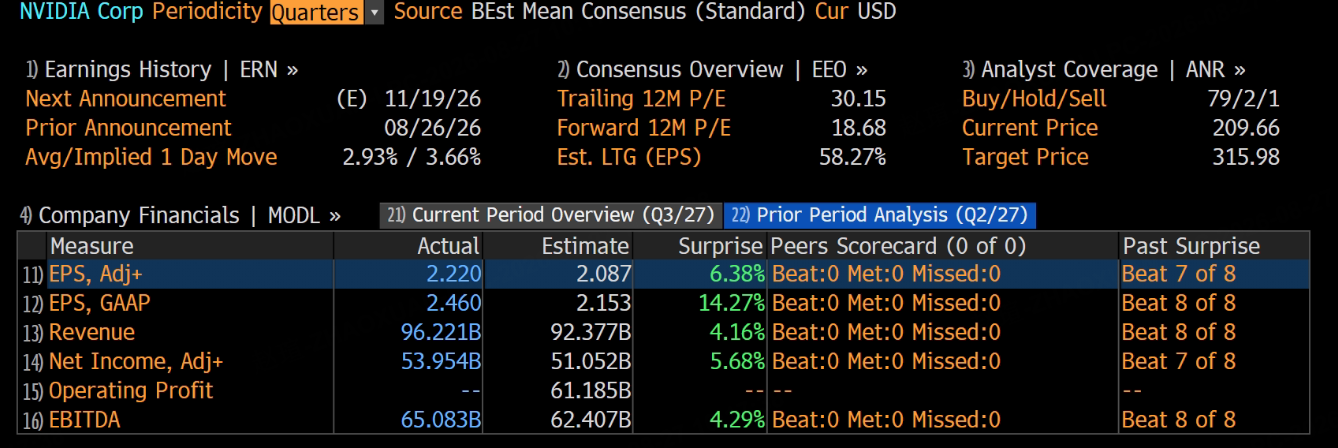Click the BEst Mean Consensus (Standard) source
The image size is (1338, 448).
(x=638, y=12)
